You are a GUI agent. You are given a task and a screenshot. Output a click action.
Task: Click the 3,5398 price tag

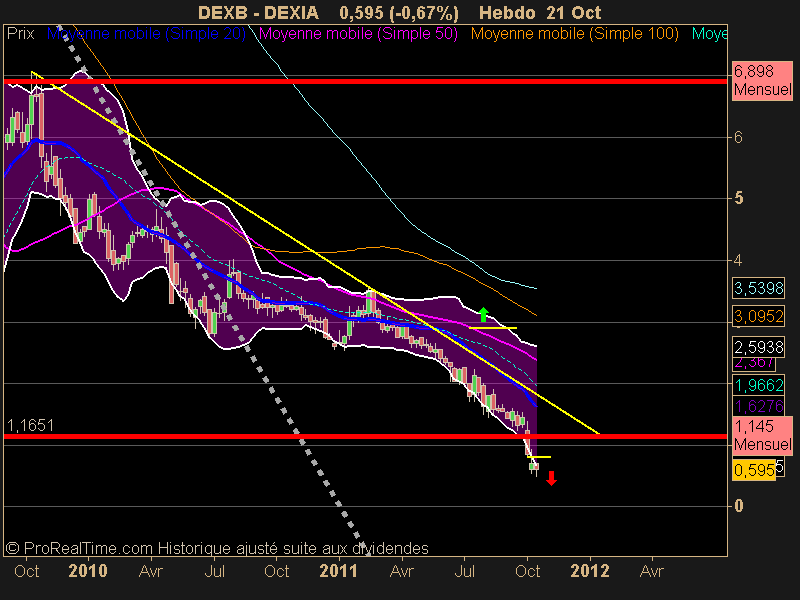point(759,288)
